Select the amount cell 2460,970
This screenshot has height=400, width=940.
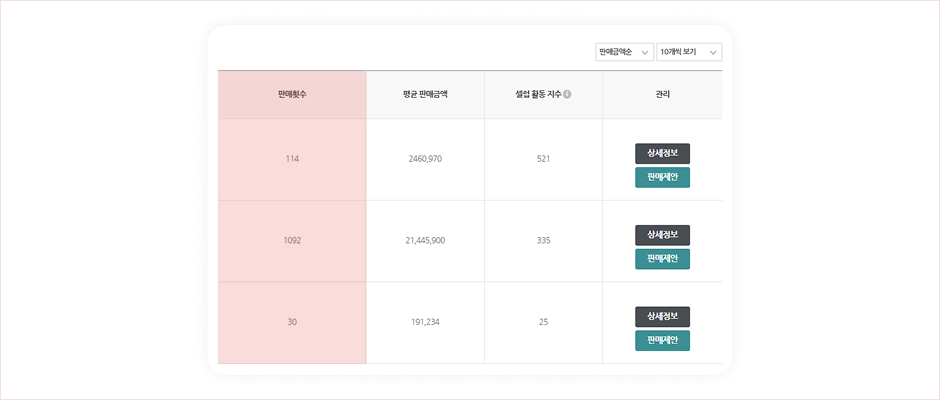pyautogui.click(x=425, y=160)
